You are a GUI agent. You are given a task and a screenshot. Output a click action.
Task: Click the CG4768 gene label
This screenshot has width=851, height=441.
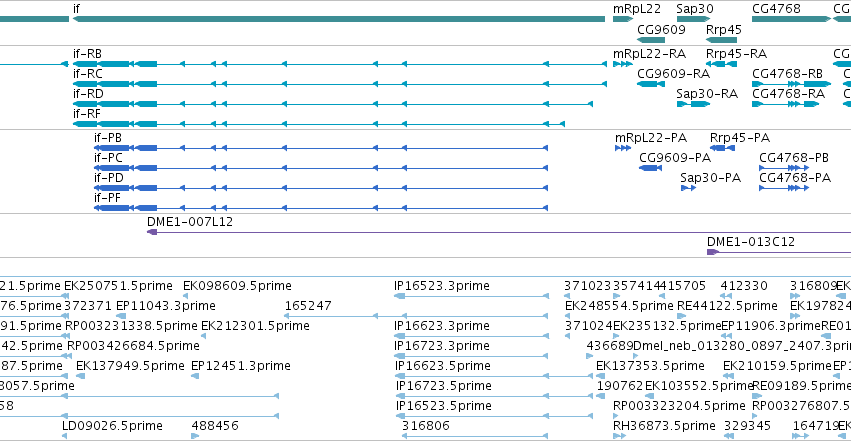[x=777, y=9]
